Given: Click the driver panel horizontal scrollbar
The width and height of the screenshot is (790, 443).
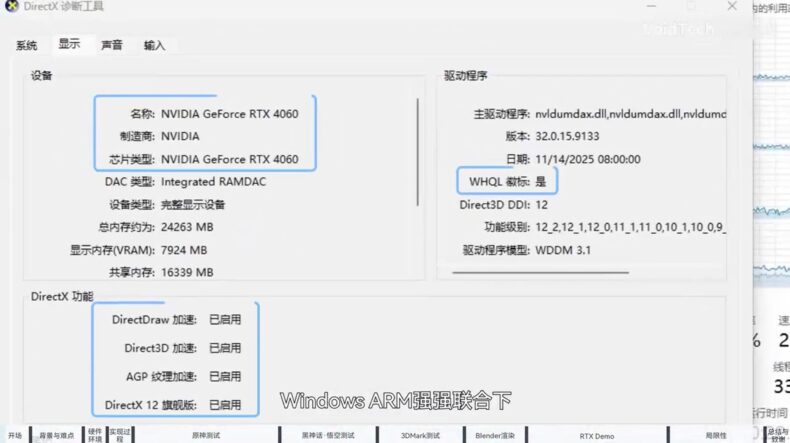Looking at the screenshot, I should pyautogui.click(x=541, y=273).
